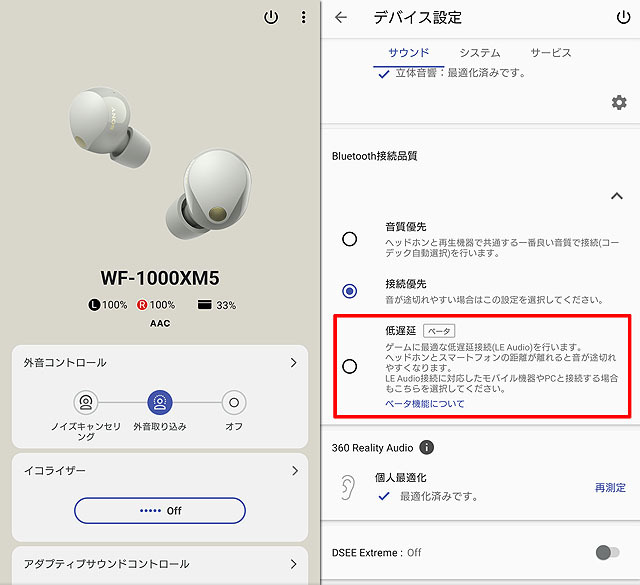Tap the power icon on the デバイス設定 screen
The width and height of the screenshot is (640, 585).
click(x=623, y=17)
